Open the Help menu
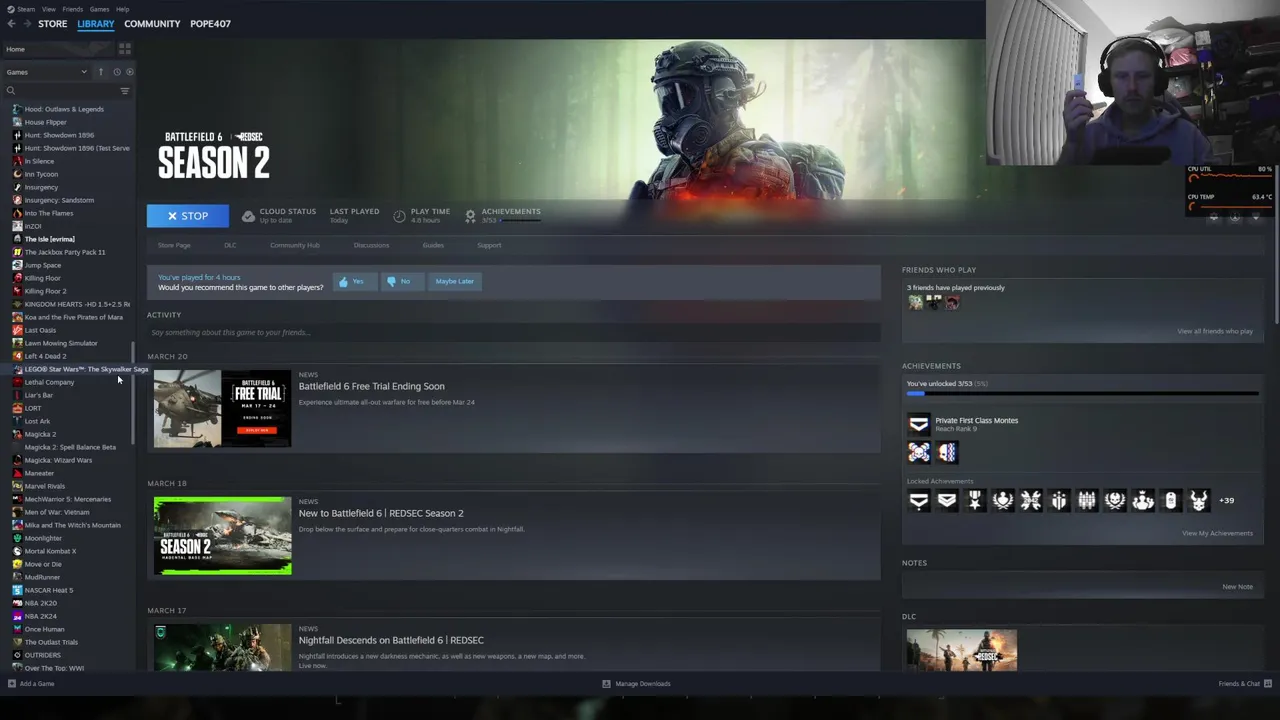The height and width of the screenshot is (720, 1280). [x=122, y=9]
